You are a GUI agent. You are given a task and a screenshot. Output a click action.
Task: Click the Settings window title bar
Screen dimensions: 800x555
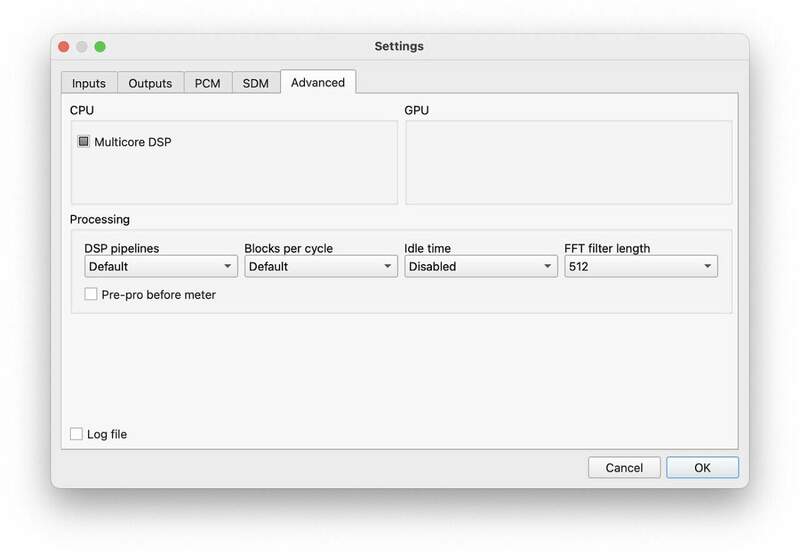tap(399, 46)
